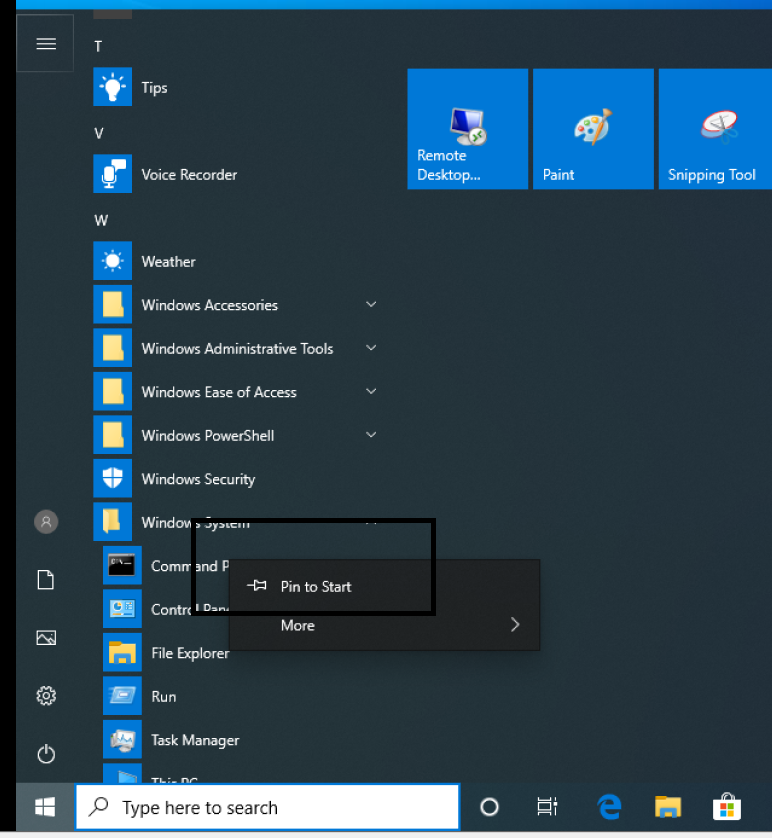Open the Windows Security shield icon
This screenshot has width=772, height=838.
[x=112, y=478]
